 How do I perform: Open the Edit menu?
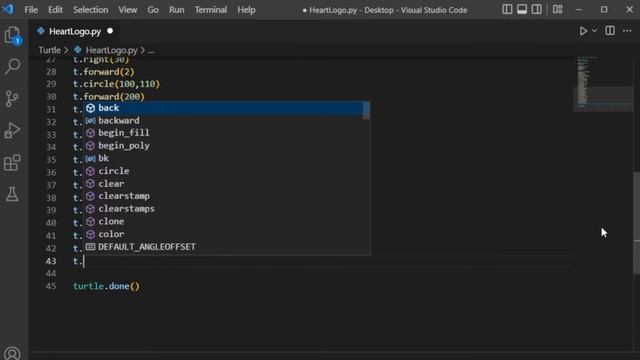click(55, 9)
